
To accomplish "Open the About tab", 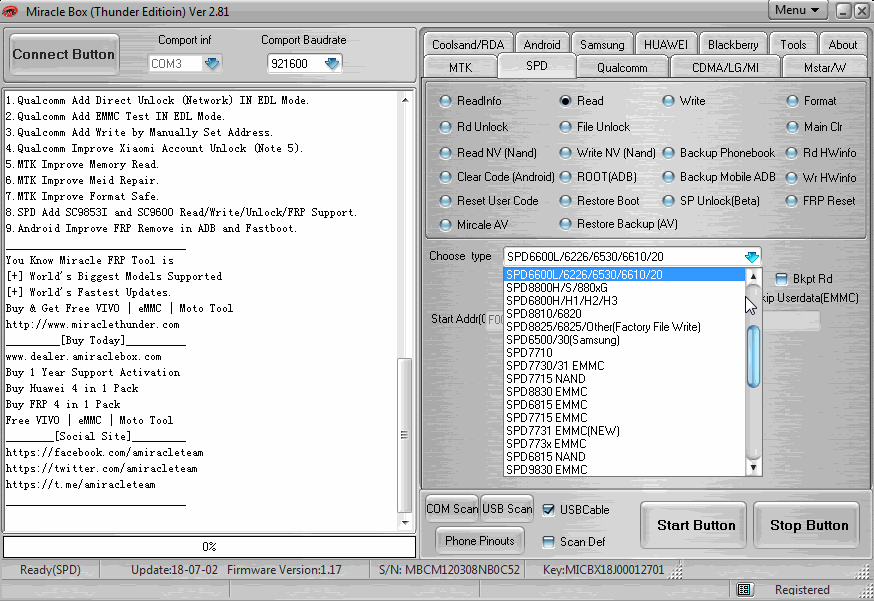I will pyautogui.click(x=842, y=45).
